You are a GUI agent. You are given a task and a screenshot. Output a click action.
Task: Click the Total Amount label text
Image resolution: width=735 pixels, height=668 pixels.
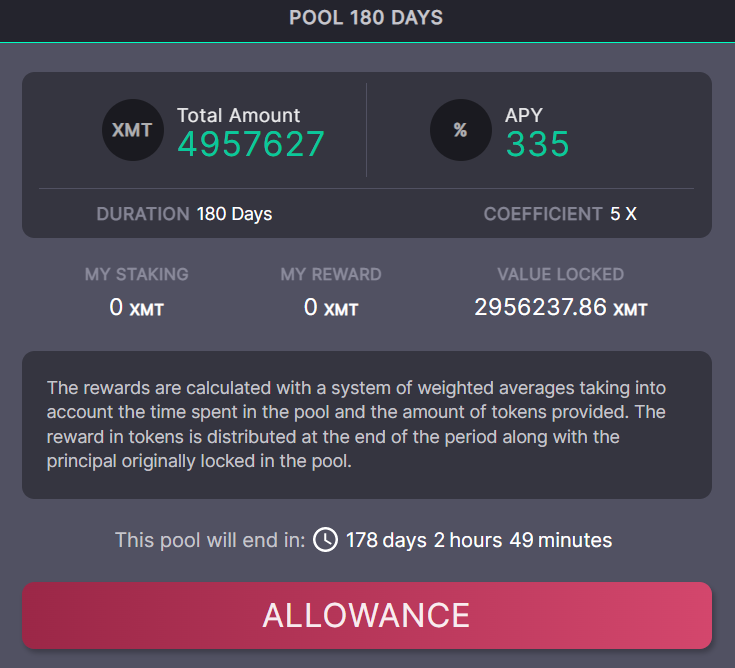238,115
